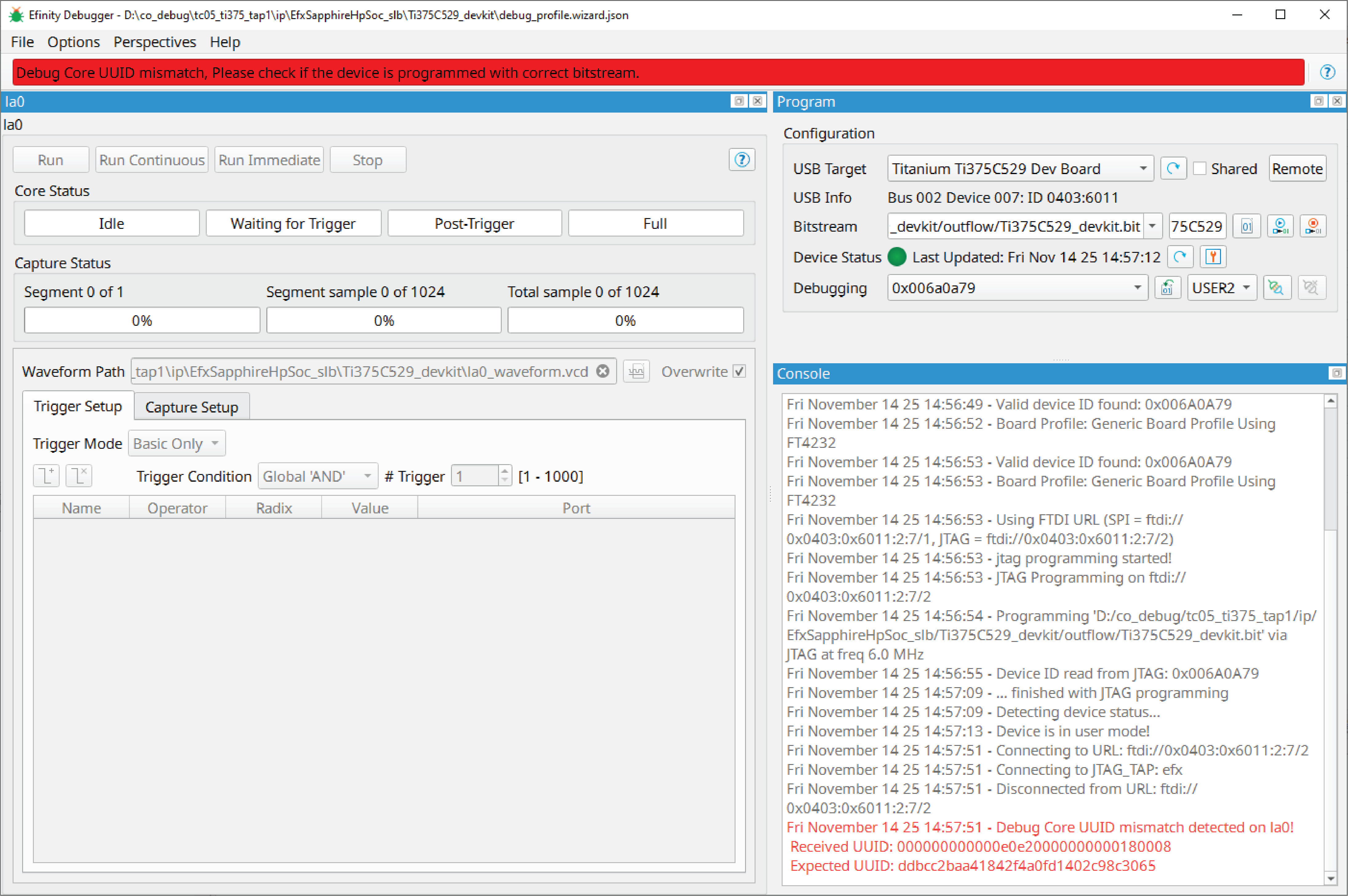Enable the Shared checkbox

pyautogui.click(x=1200, y=169)
